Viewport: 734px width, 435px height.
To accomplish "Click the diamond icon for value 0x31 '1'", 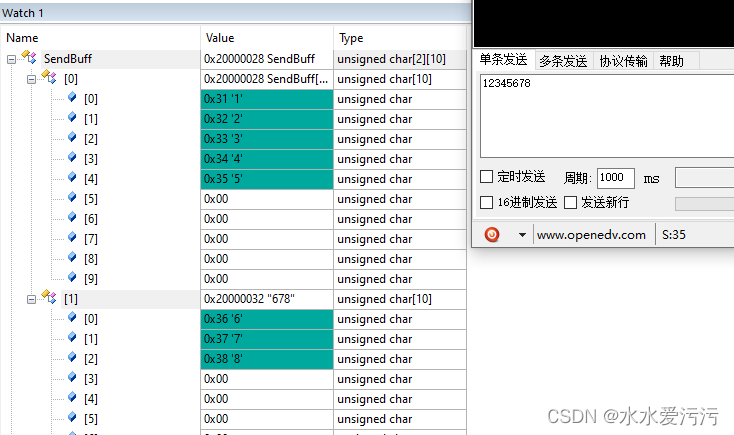I will tap(72, 97).
